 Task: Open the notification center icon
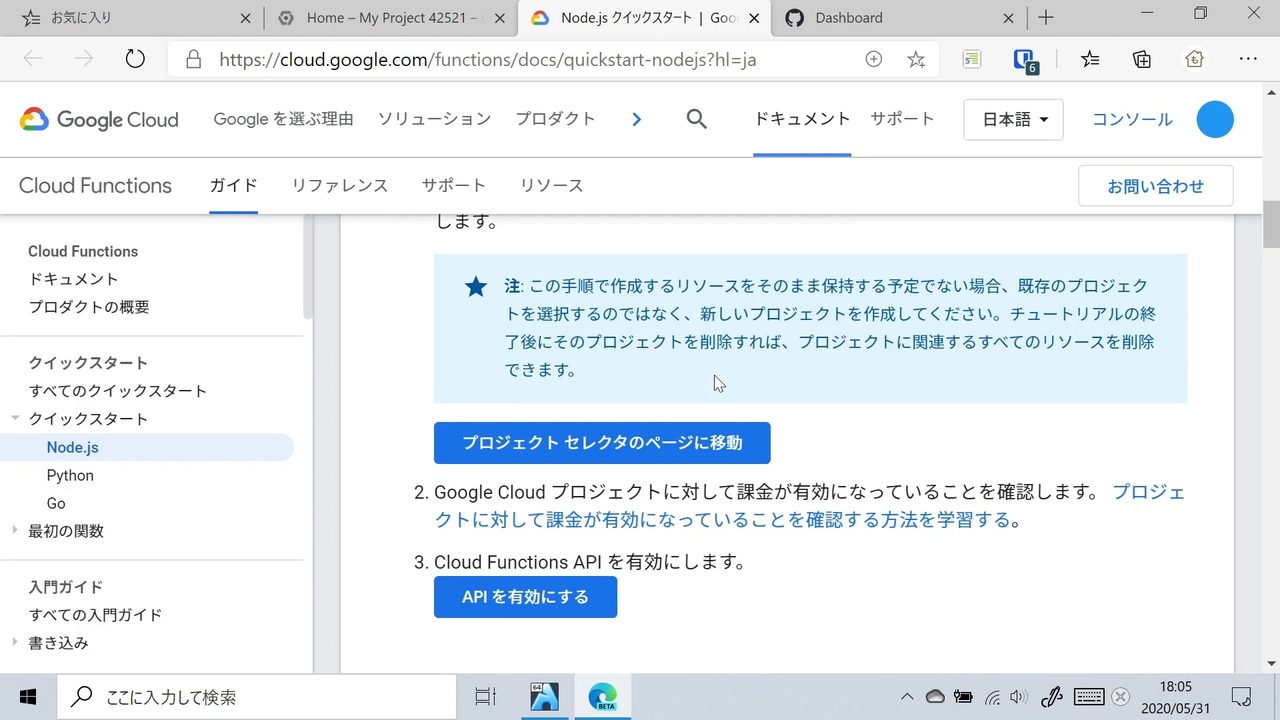(1241, 697)
